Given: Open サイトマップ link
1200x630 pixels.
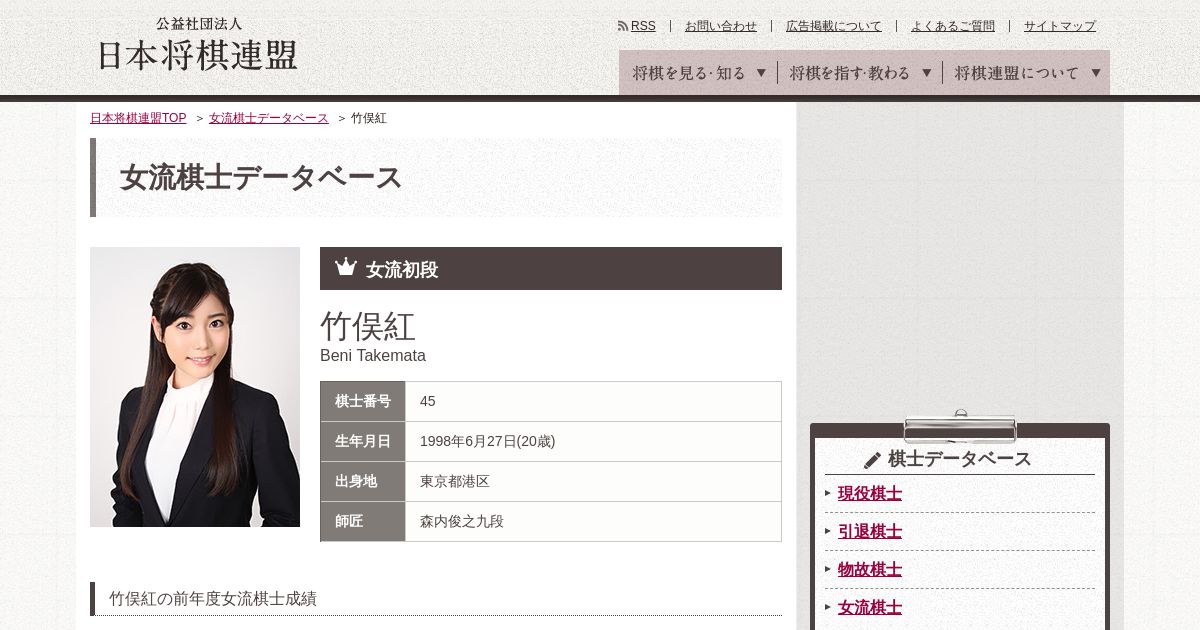Looking at the screenshot, I should coord(1060,26).
